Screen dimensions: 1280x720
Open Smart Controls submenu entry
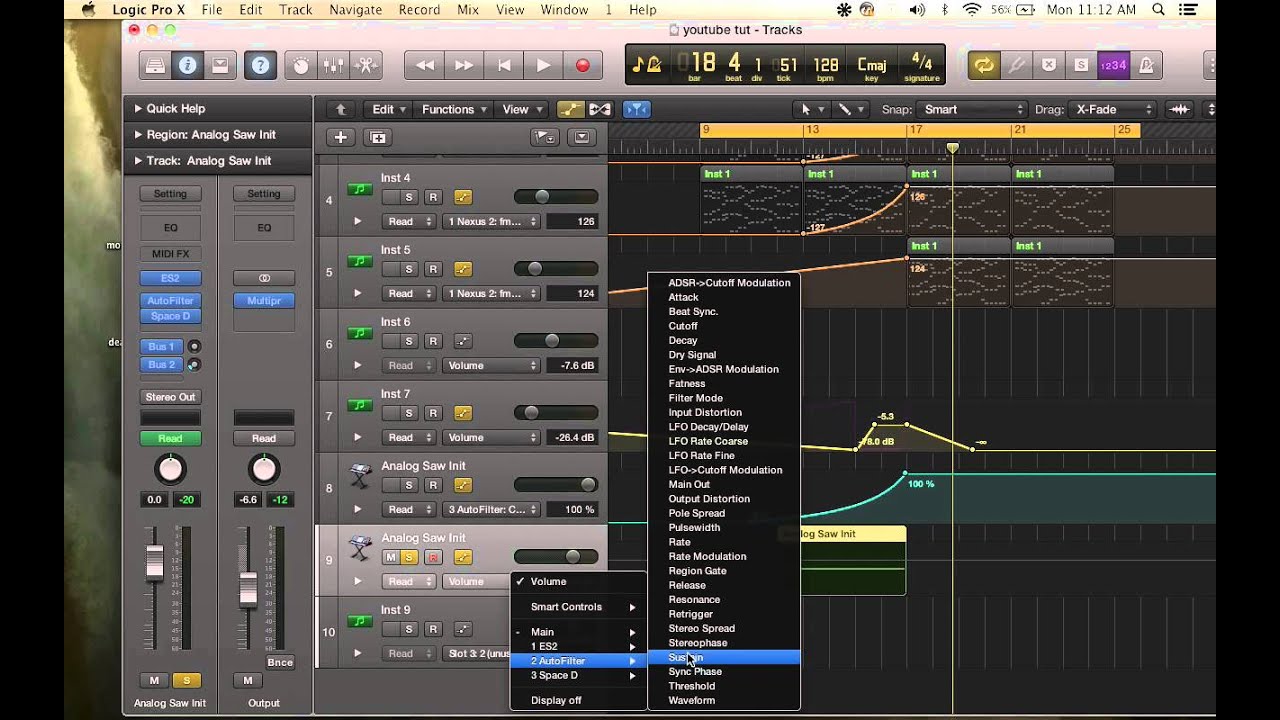tap(578, 607)
